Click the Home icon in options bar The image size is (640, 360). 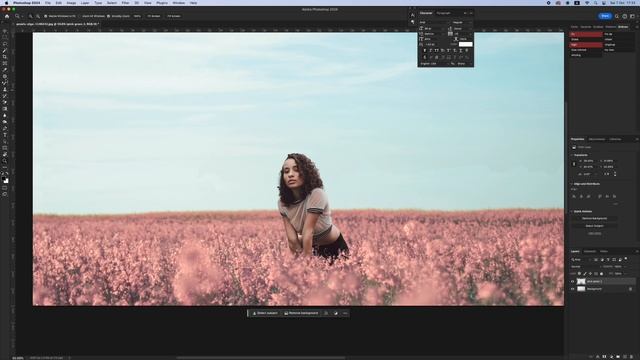(7, 16)
